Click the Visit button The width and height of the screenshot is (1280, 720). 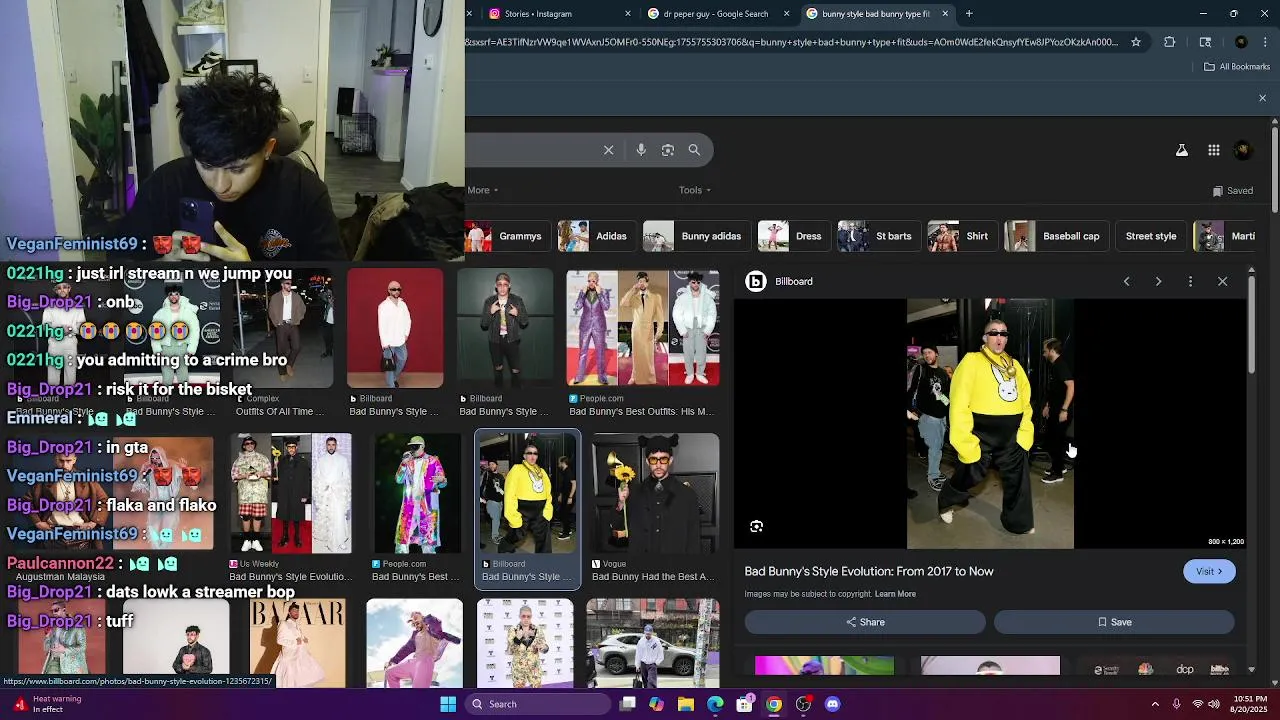coord(1209,571)
